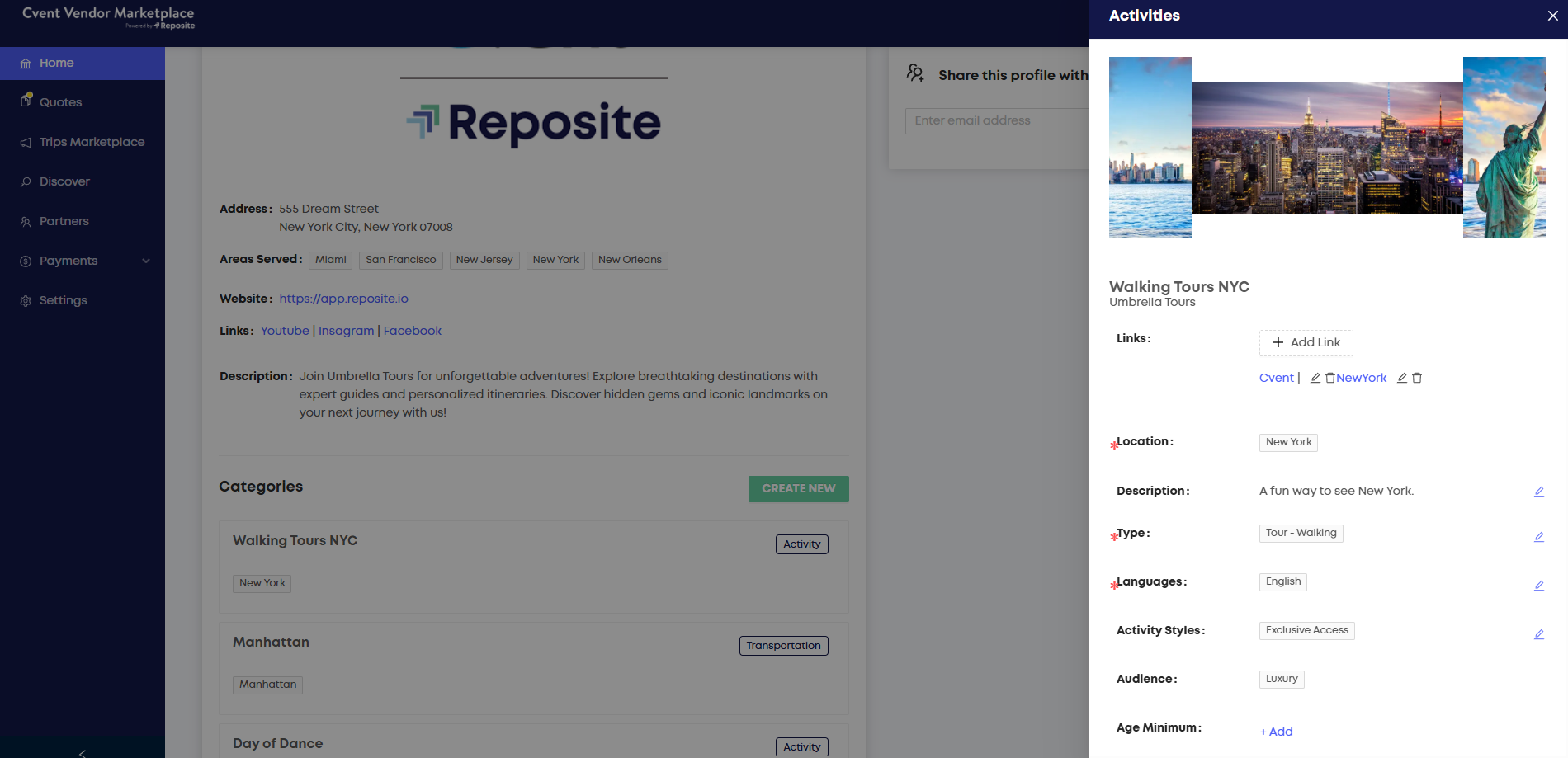Screen dimensions: 1568x758
Task: Click the Partners people icon
Action: (26, 222)
